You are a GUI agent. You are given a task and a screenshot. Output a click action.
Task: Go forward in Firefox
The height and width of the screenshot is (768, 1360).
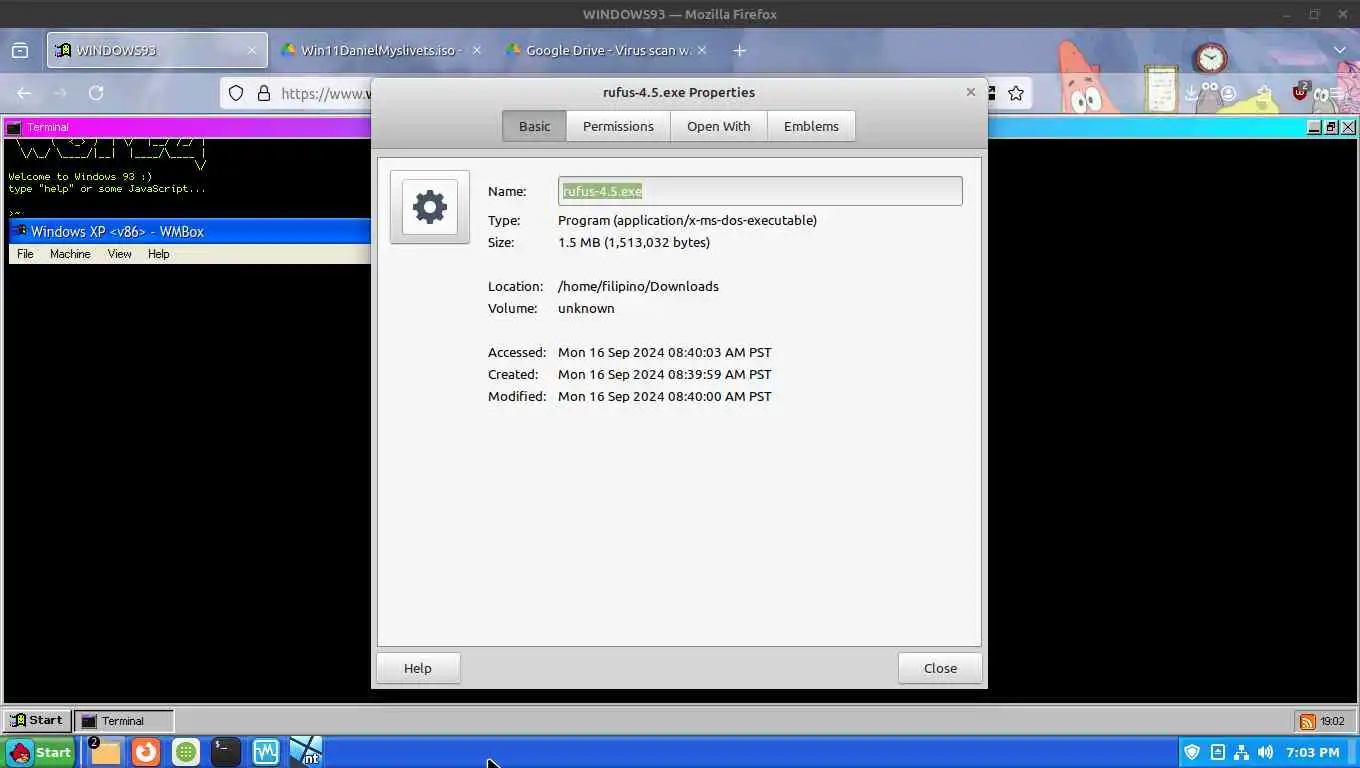[x=60, y=93]
